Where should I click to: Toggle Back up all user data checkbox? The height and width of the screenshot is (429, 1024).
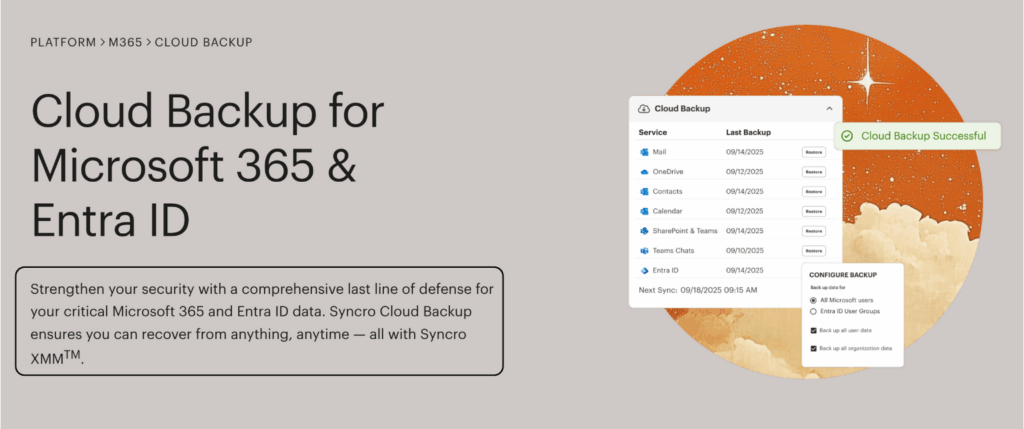click(x=814, y=330)
